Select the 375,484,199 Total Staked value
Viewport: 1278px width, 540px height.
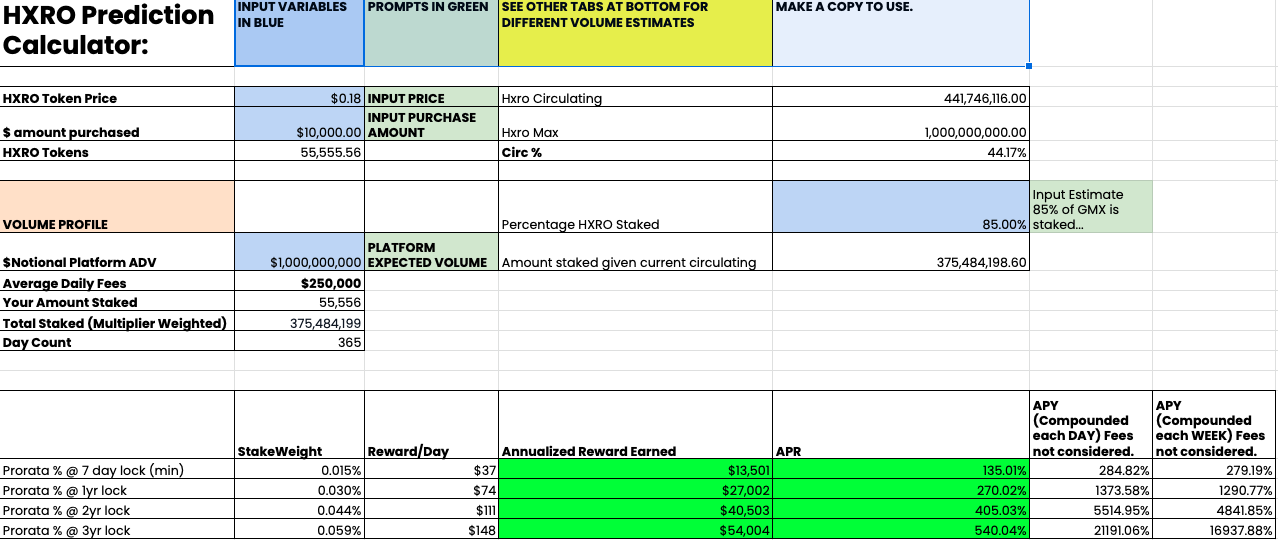coord(299,322)
